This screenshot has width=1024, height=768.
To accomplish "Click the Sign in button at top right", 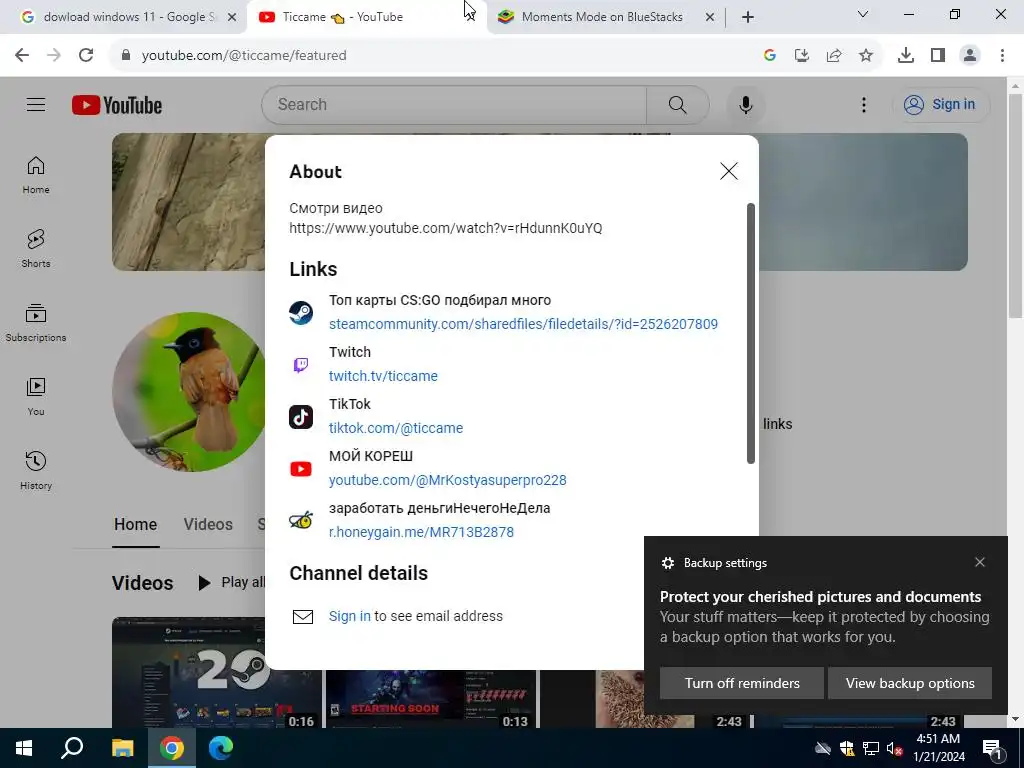I will 940,104.
